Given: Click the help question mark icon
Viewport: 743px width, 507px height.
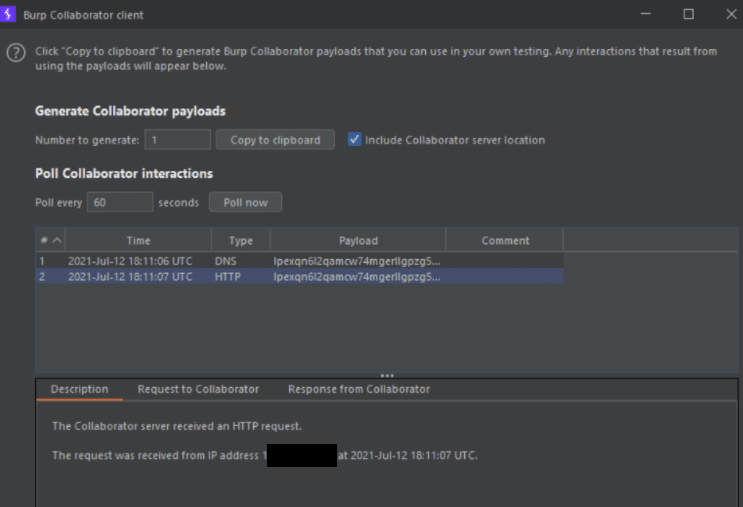Looking at the screenshot, I should click(16, 53).
